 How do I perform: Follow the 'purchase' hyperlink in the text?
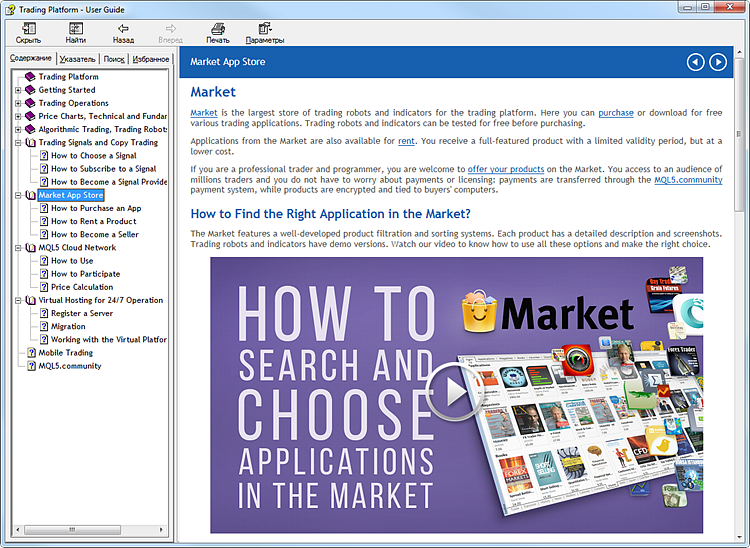[x=615, y=113]
